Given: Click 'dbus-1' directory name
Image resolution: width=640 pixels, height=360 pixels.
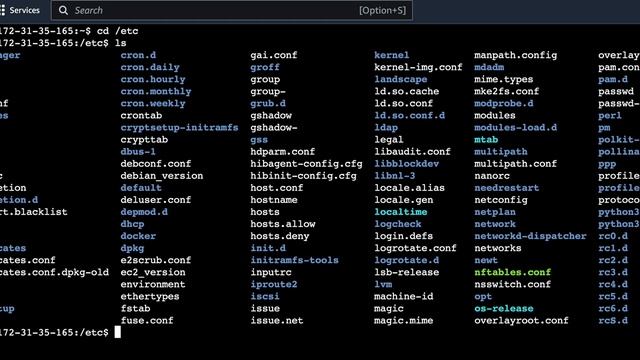Looking at the screenshot, I should 138,151.
